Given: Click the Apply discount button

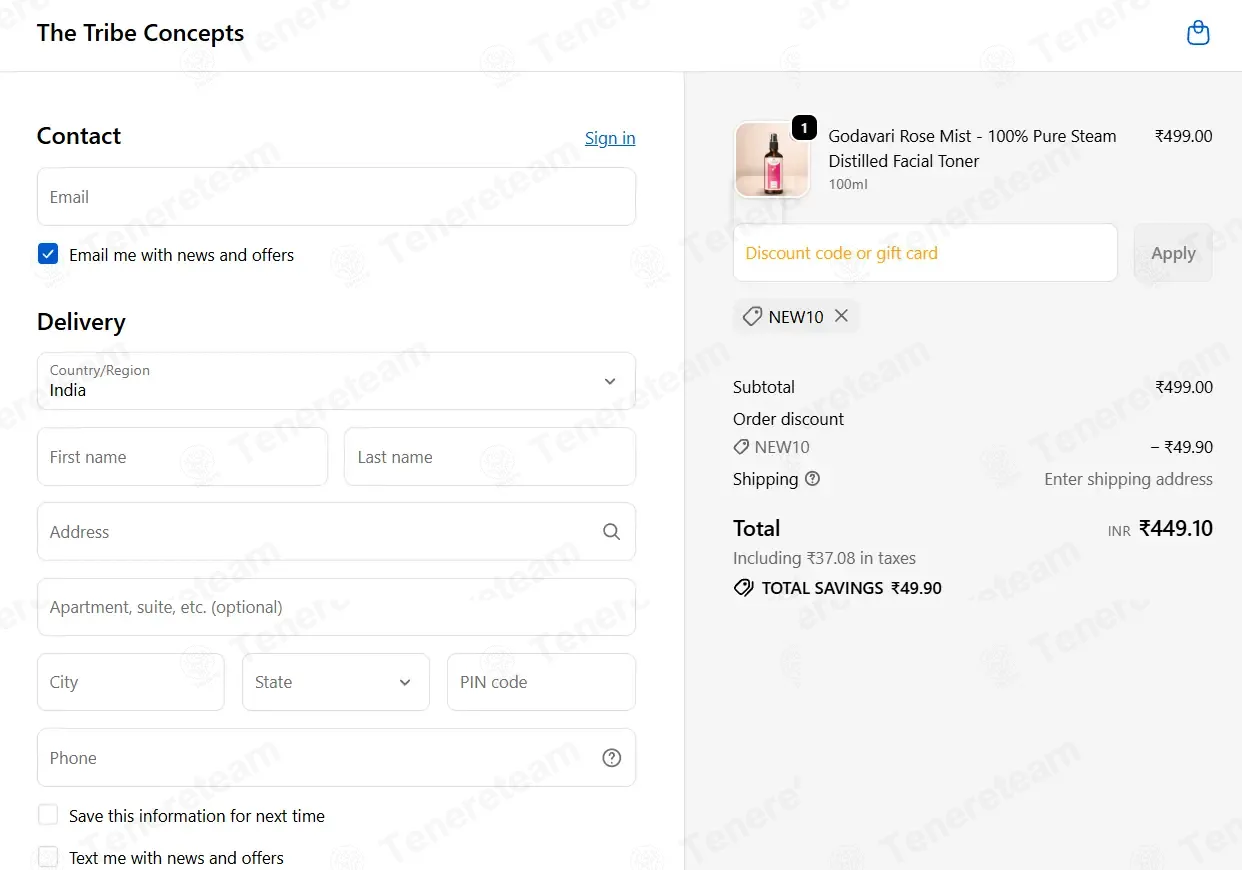Looking at the screenshot, I should (1173, 253).
